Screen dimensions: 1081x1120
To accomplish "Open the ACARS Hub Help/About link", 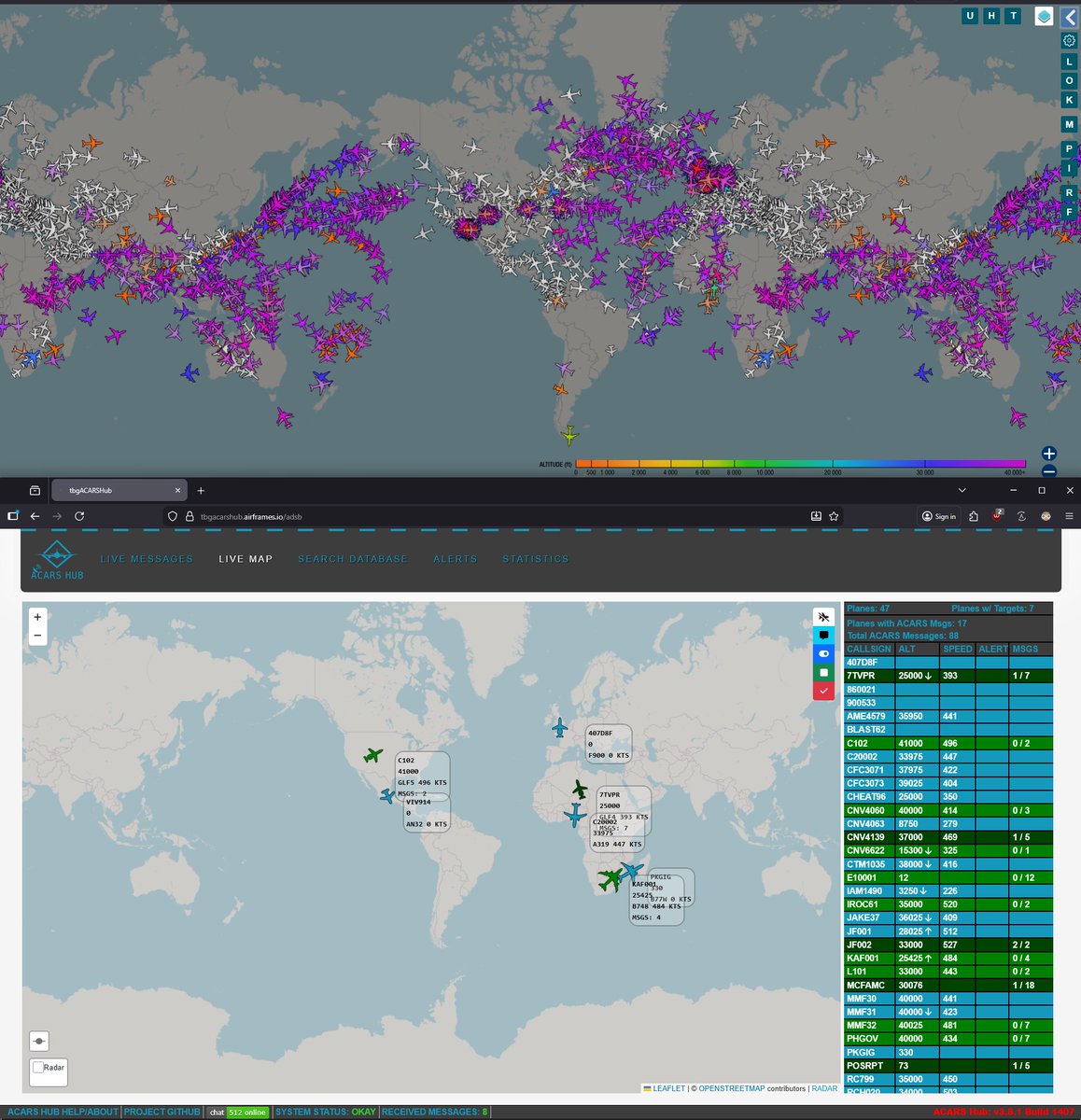I will 63,1112.
